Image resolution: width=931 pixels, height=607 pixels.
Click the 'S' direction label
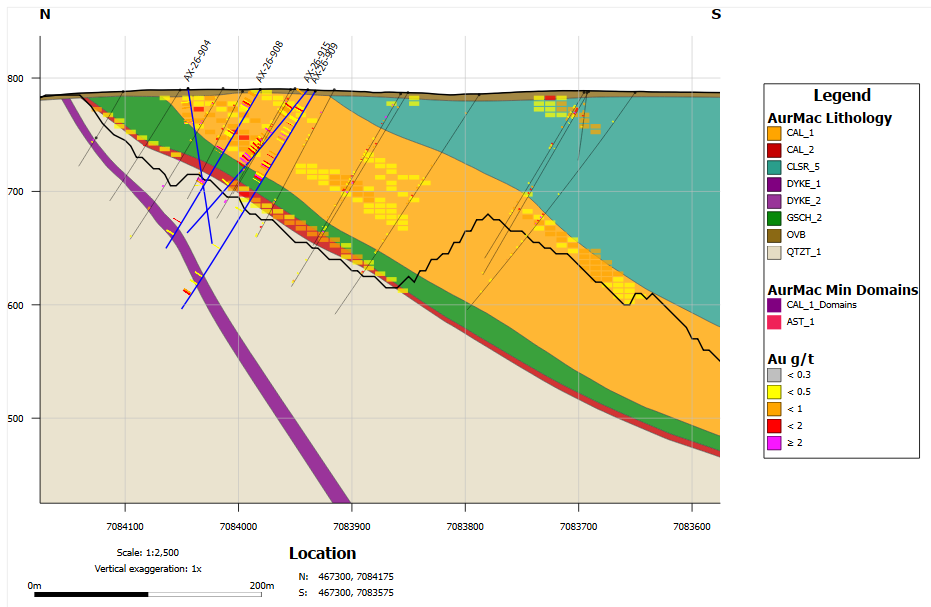[716, 14]
